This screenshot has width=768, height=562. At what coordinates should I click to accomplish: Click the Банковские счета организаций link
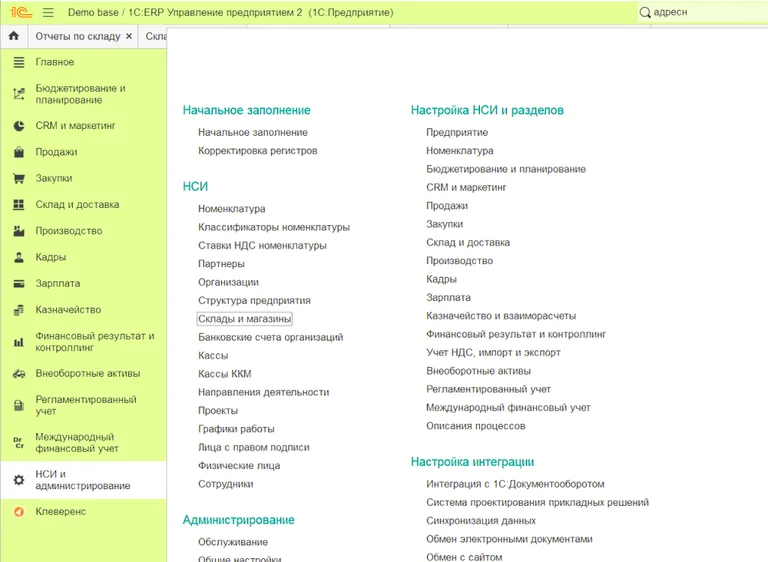[x=270, y=338]
